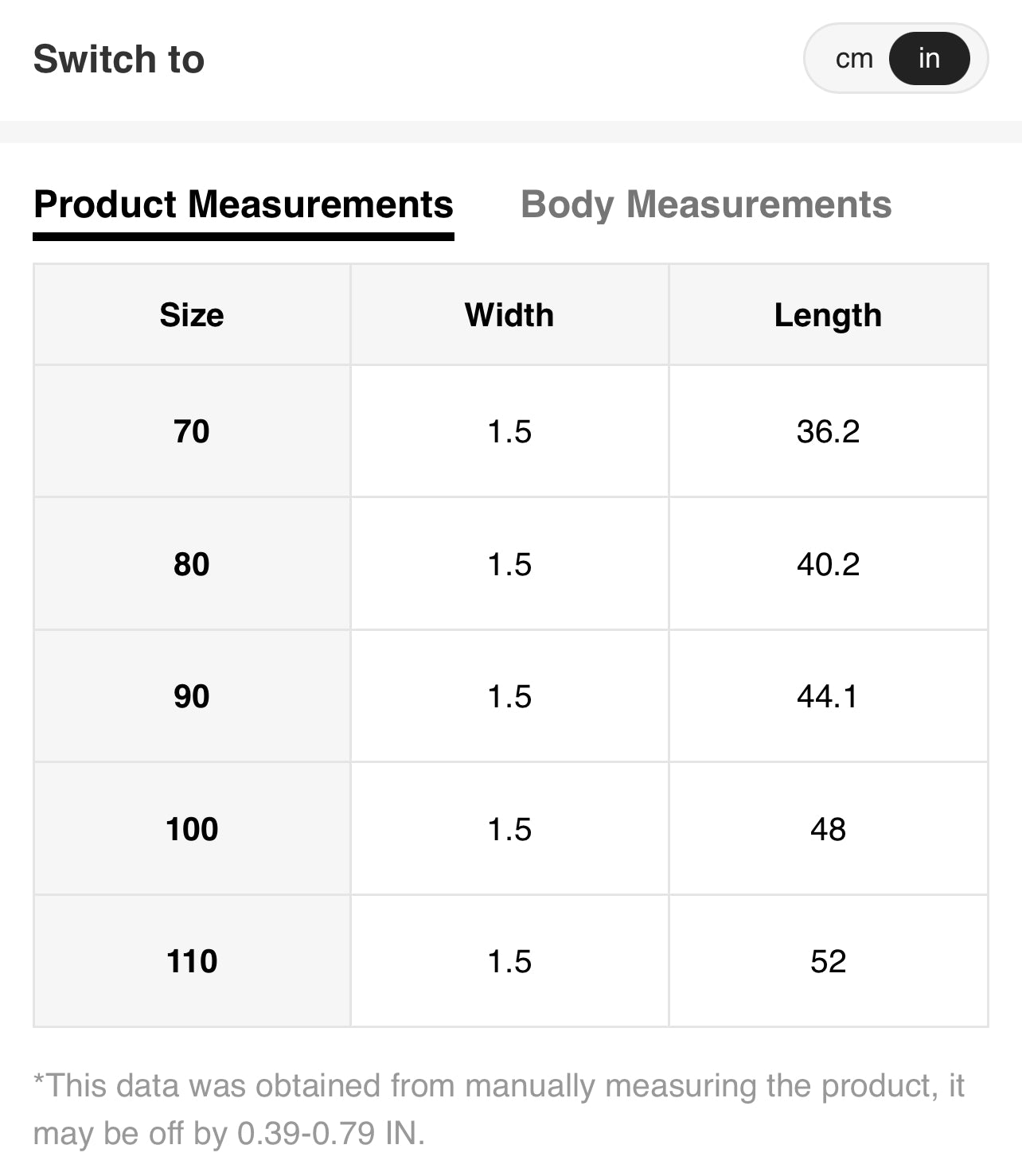Screen dimensions: 1022x1176
Task: Click the manual measuring disclaimer text
Action: point(499,1109)
